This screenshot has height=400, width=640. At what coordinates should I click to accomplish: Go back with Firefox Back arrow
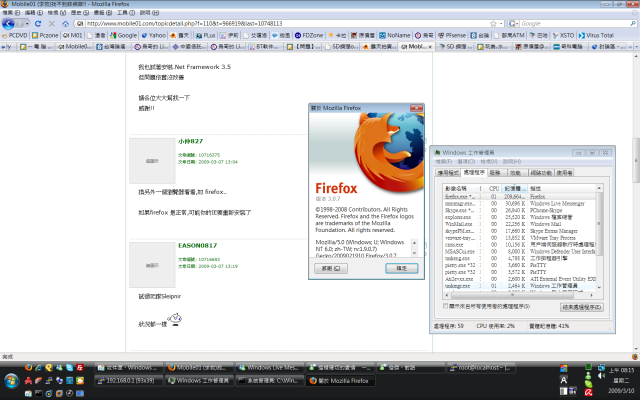tap(8, 24)
